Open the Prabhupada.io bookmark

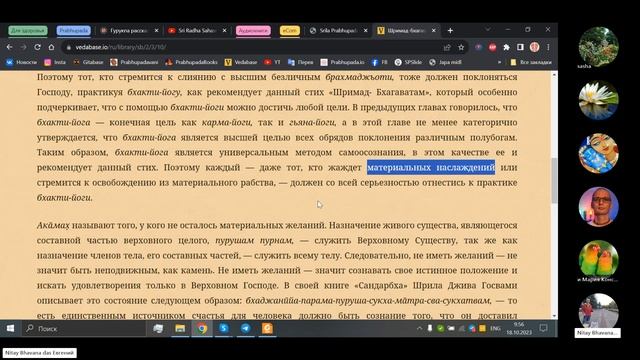pyautogui.click(x=342, y=62)
